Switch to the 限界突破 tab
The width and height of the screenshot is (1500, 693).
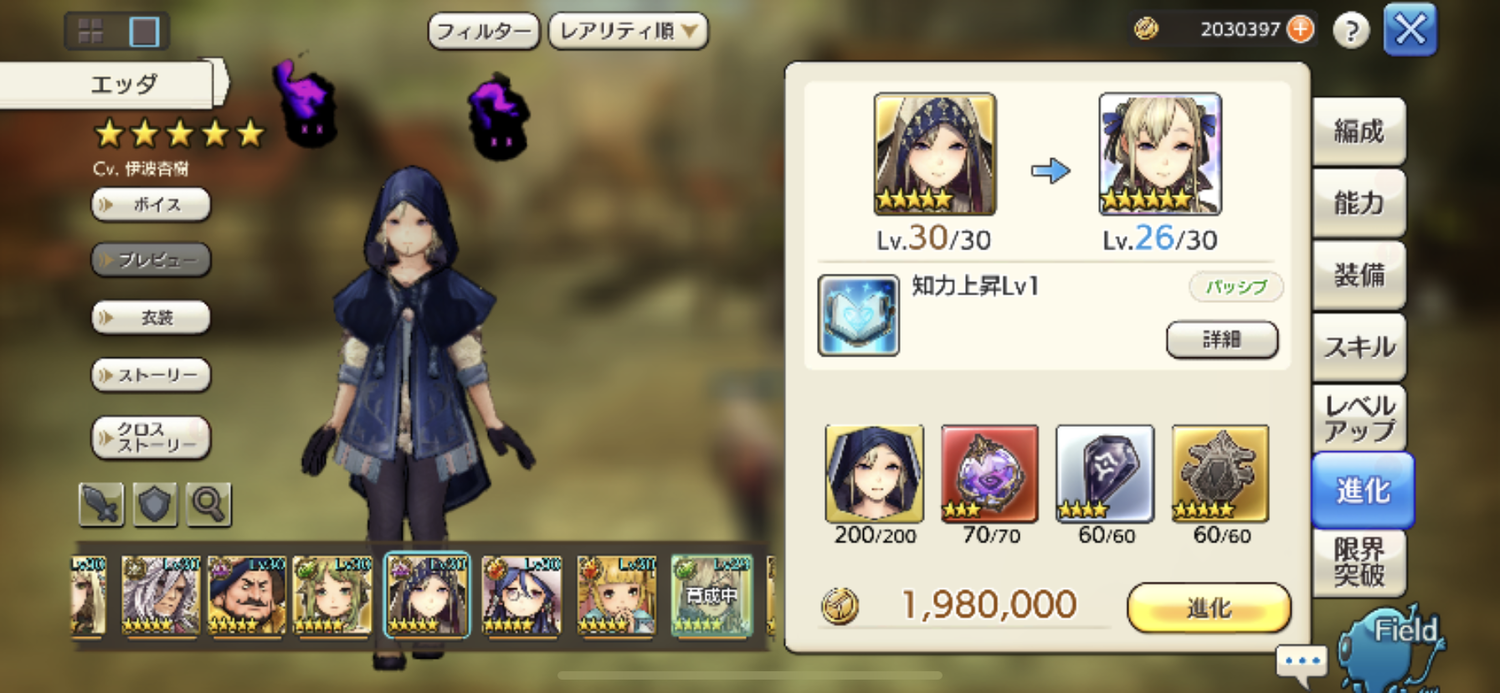[x=1359, y=562]
